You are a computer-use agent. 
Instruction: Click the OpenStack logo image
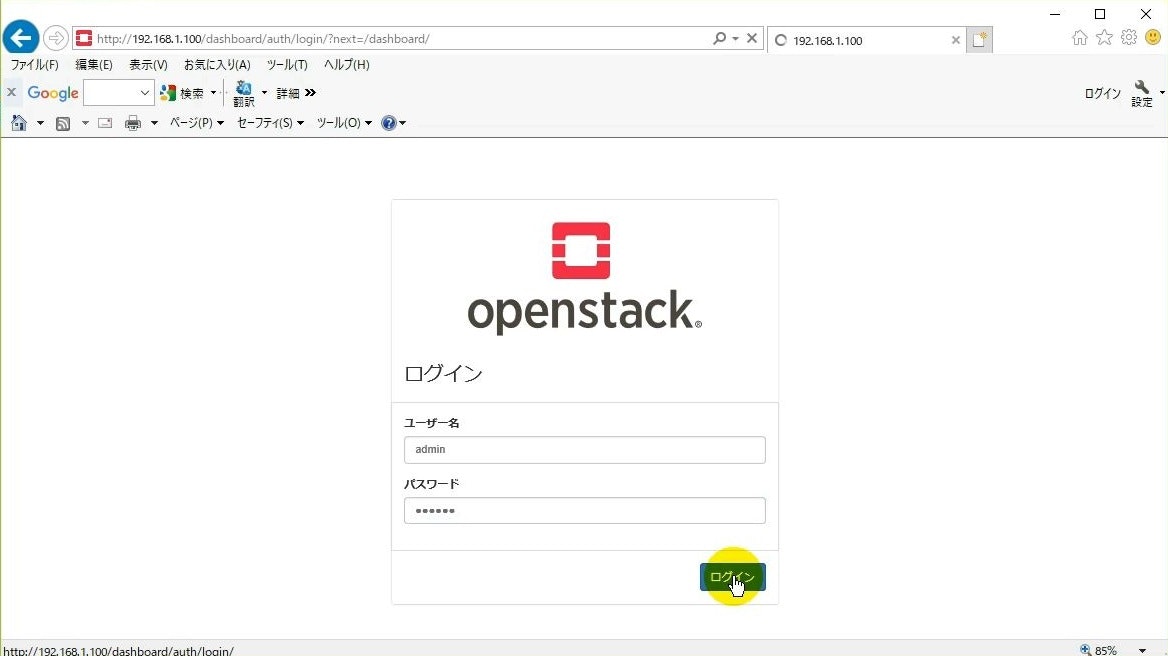pos(584,278)
